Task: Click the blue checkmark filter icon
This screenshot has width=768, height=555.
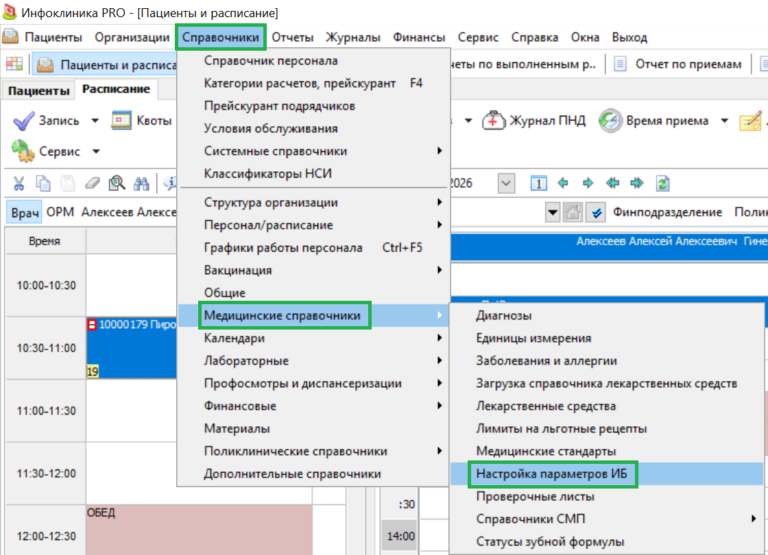Action: [x=596, y=213]
